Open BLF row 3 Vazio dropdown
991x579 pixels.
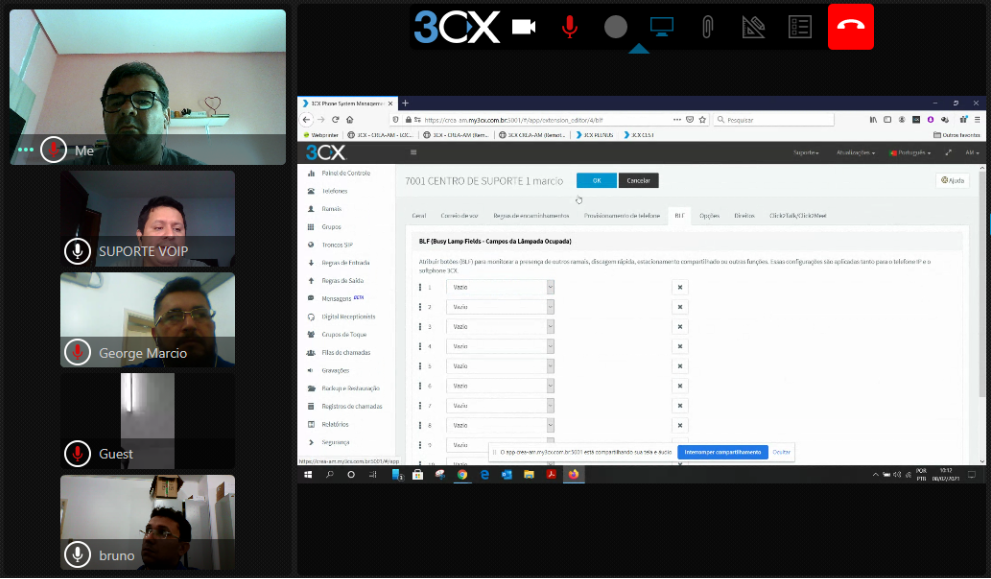coord(500,327)
